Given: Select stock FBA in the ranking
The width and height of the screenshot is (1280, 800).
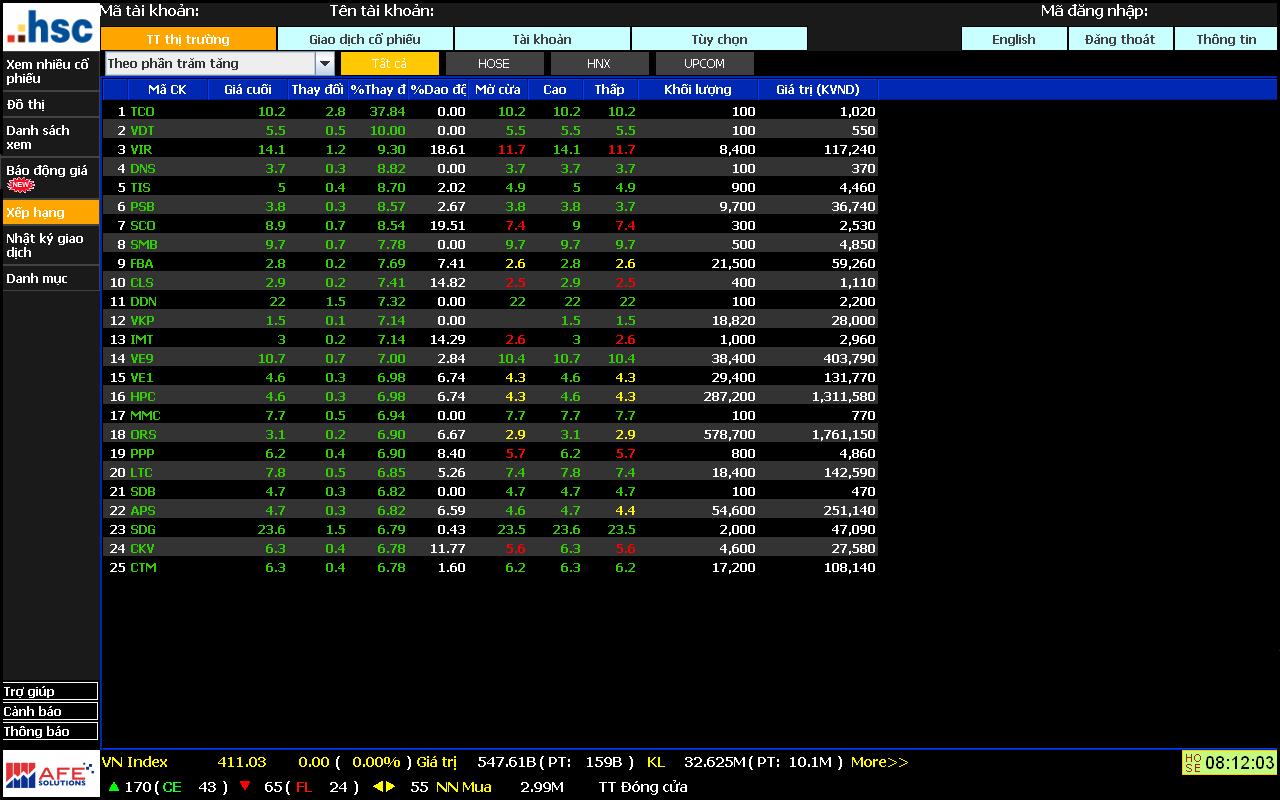Looking at the screenshot, I should click(142, 263).
